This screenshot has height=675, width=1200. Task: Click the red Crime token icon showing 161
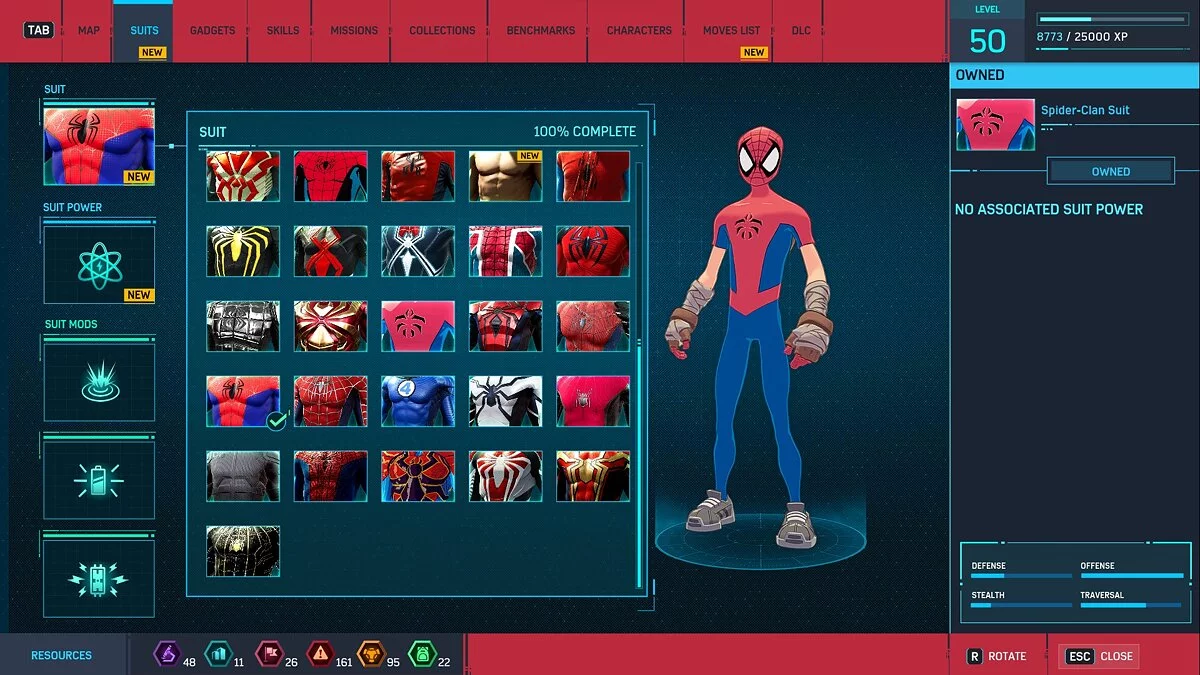[319, 655]
